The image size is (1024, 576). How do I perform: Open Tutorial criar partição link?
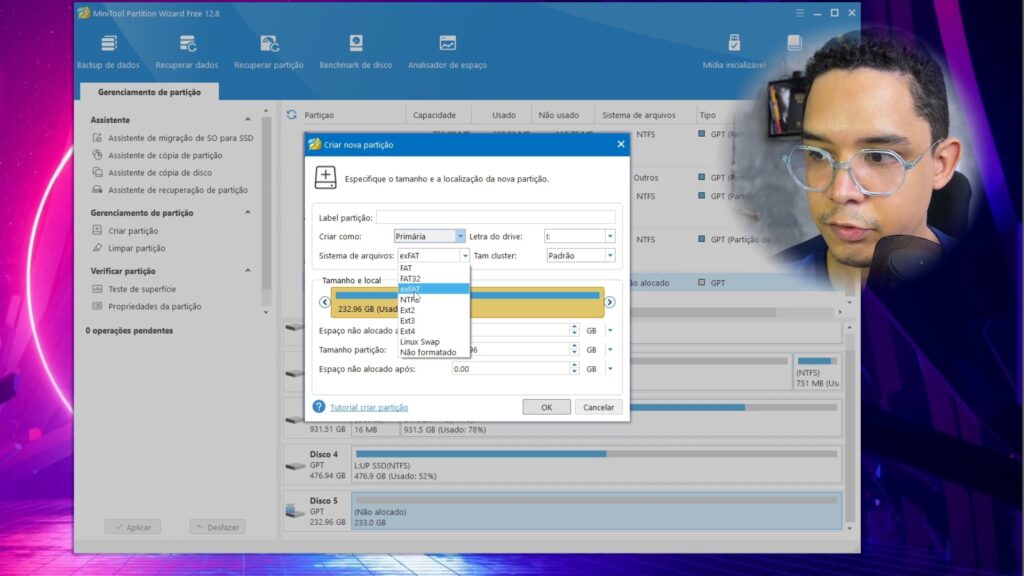(369, 408)
